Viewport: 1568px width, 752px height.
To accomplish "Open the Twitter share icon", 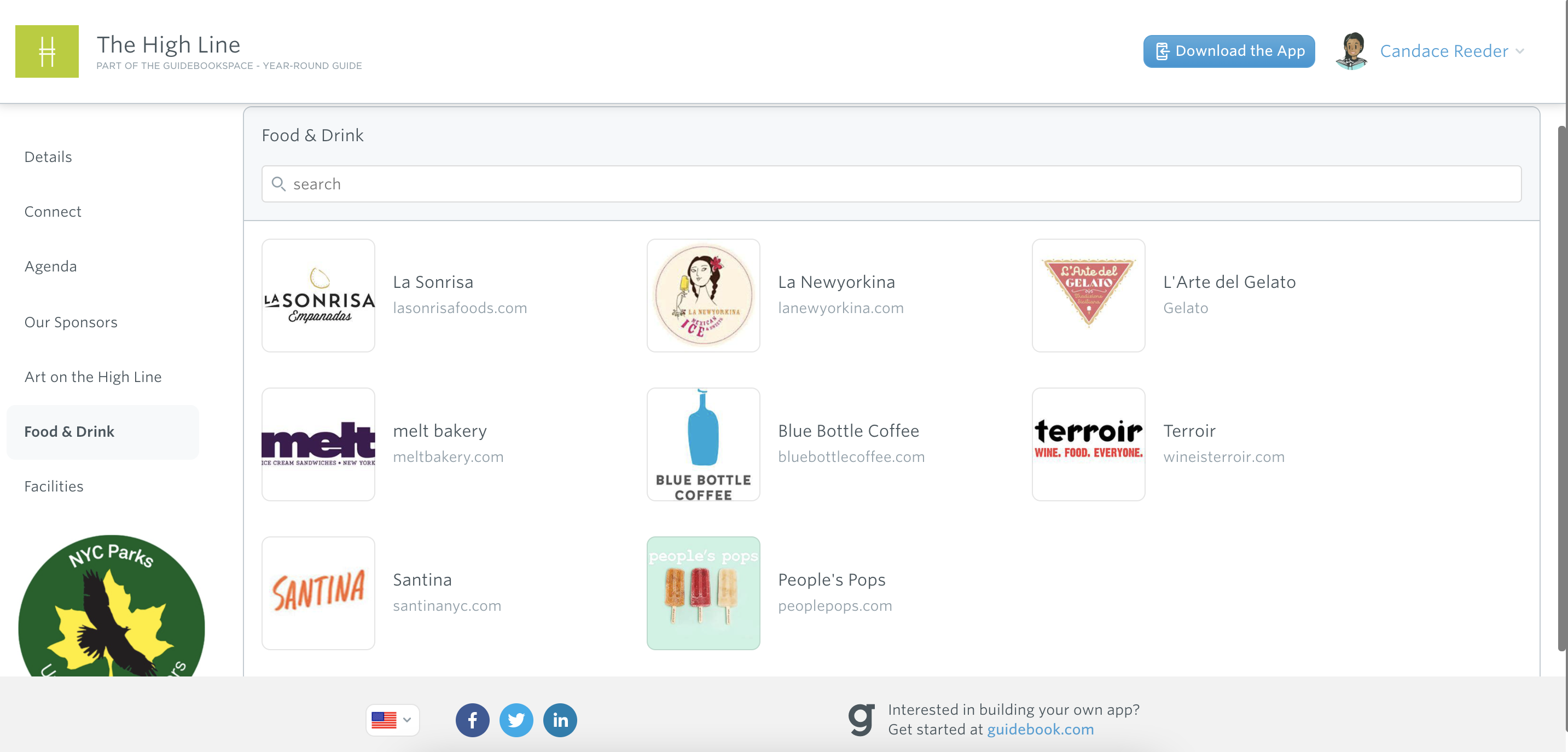I will [516, 720].
